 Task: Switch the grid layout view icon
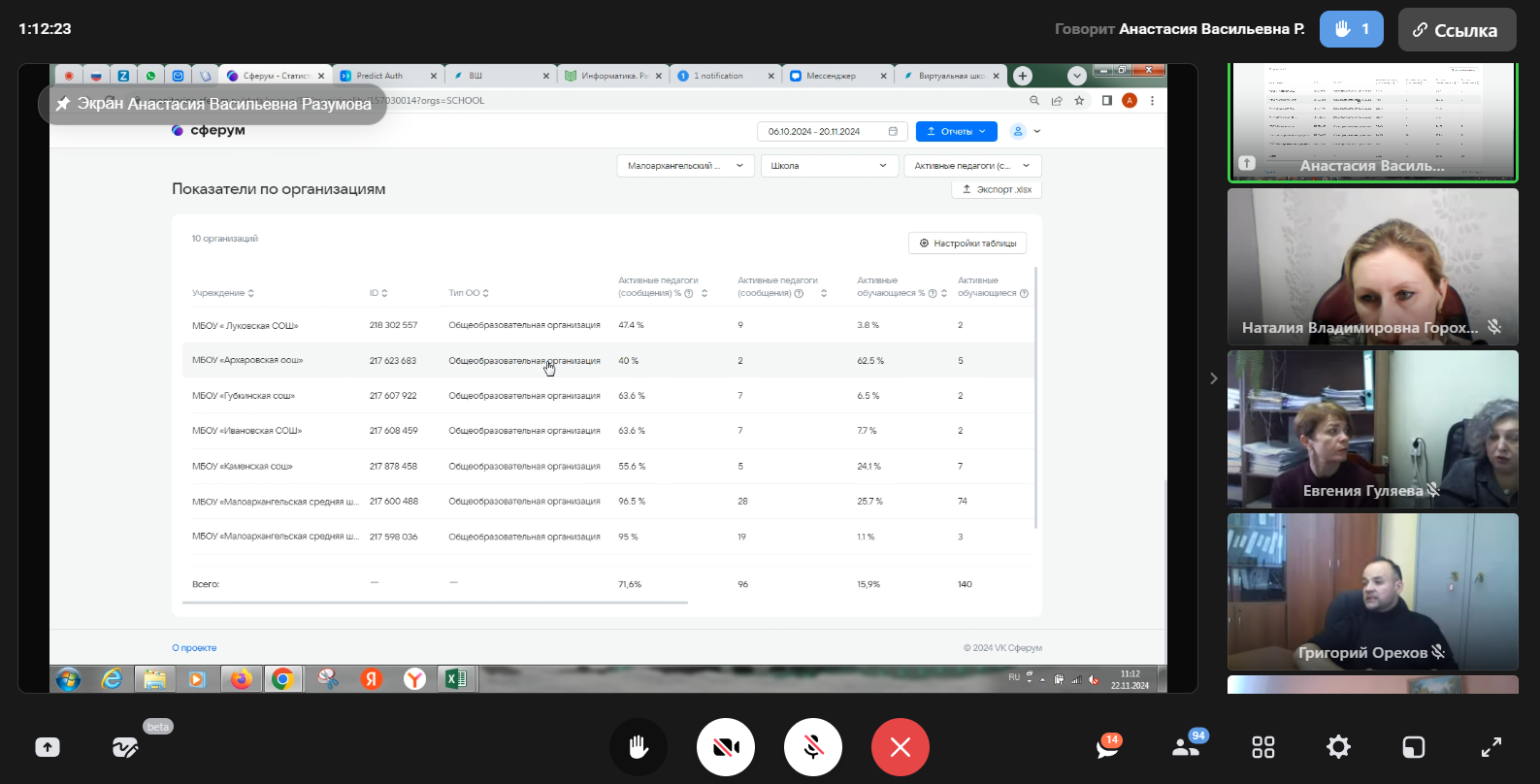pos(1262,747)
